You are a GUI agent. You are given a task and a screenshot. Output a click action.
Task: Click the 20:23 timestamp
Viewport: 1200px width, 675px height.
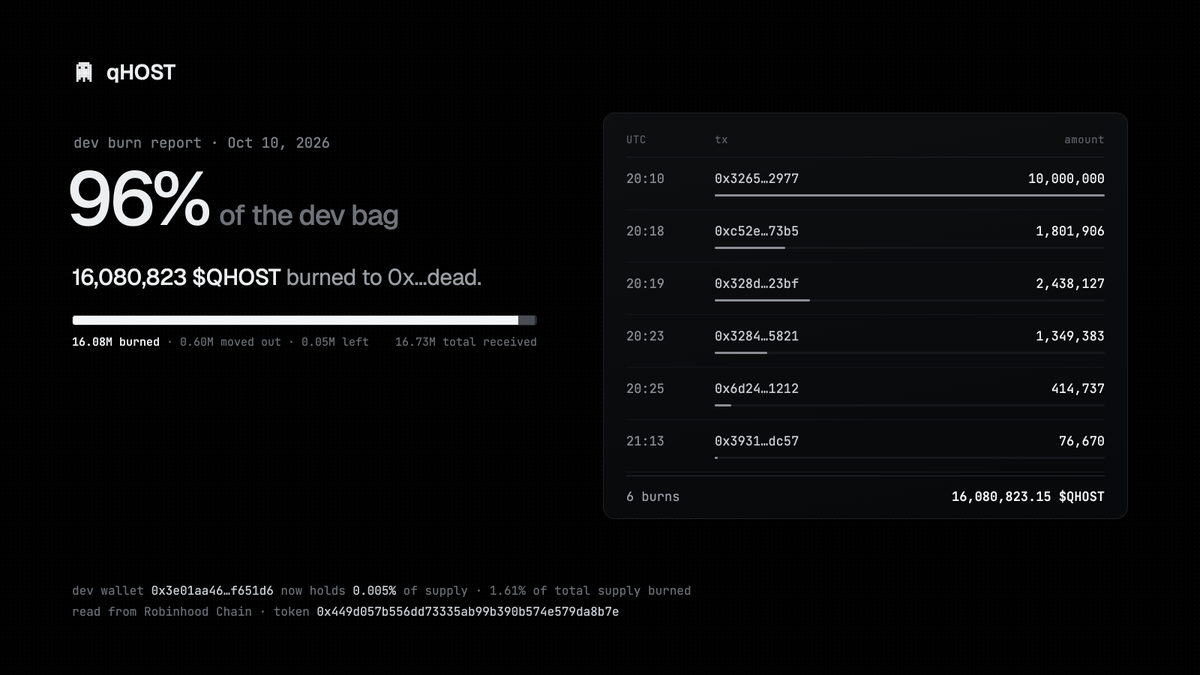click(x=645, y=336)
